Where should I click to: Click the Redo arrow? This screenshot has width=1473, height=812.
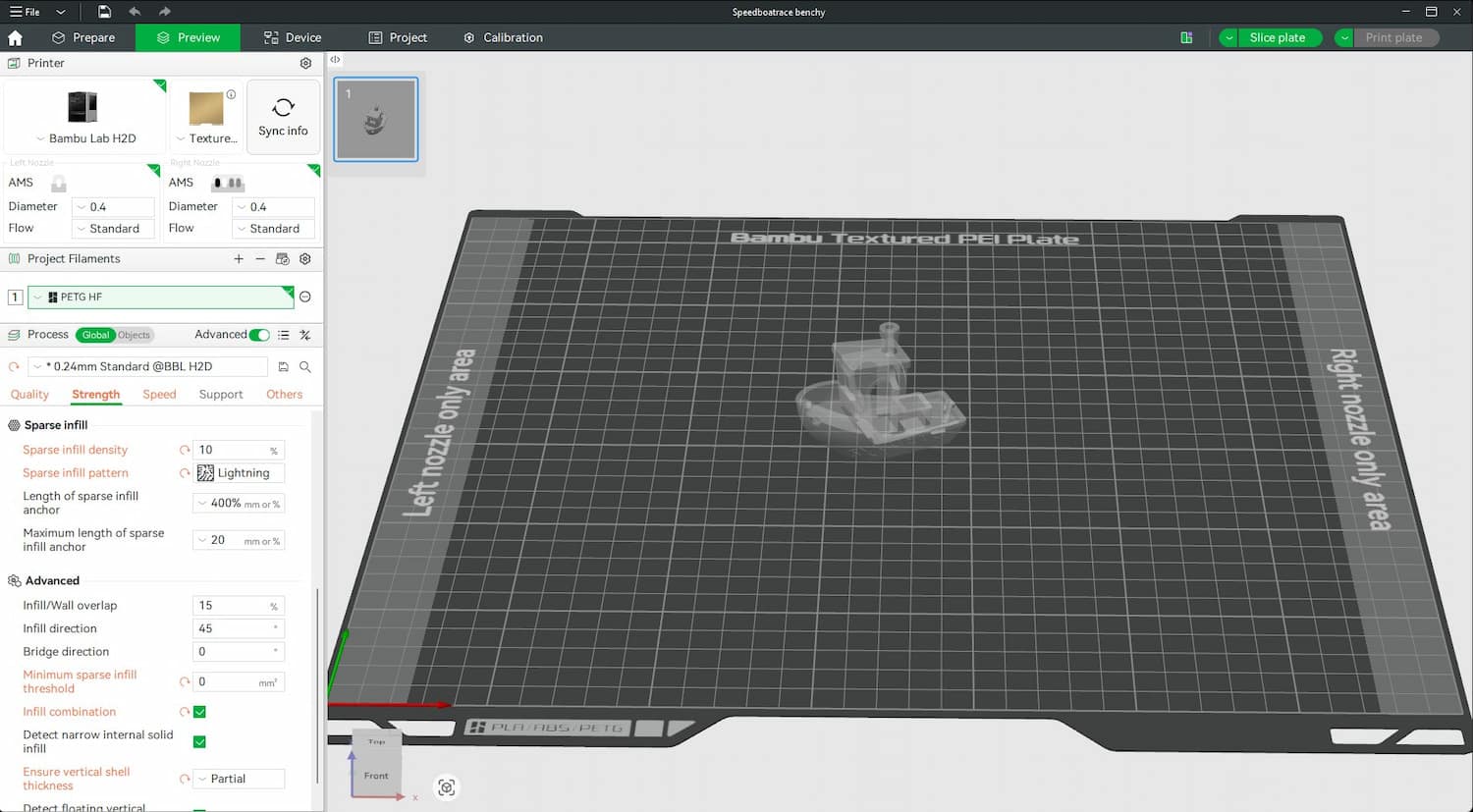[164, 12]
